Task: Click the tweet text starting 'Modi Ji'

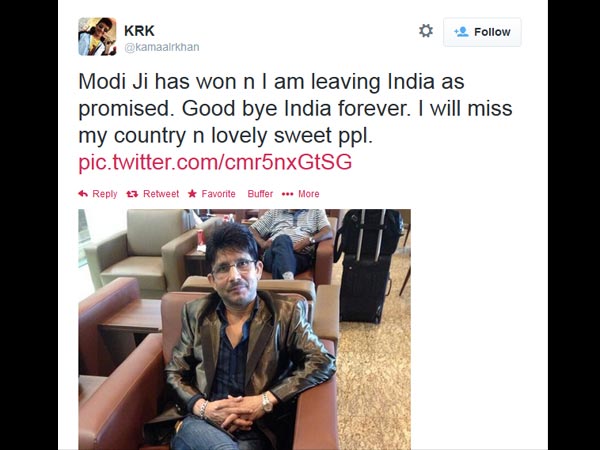Action: [x=295, y=108]
